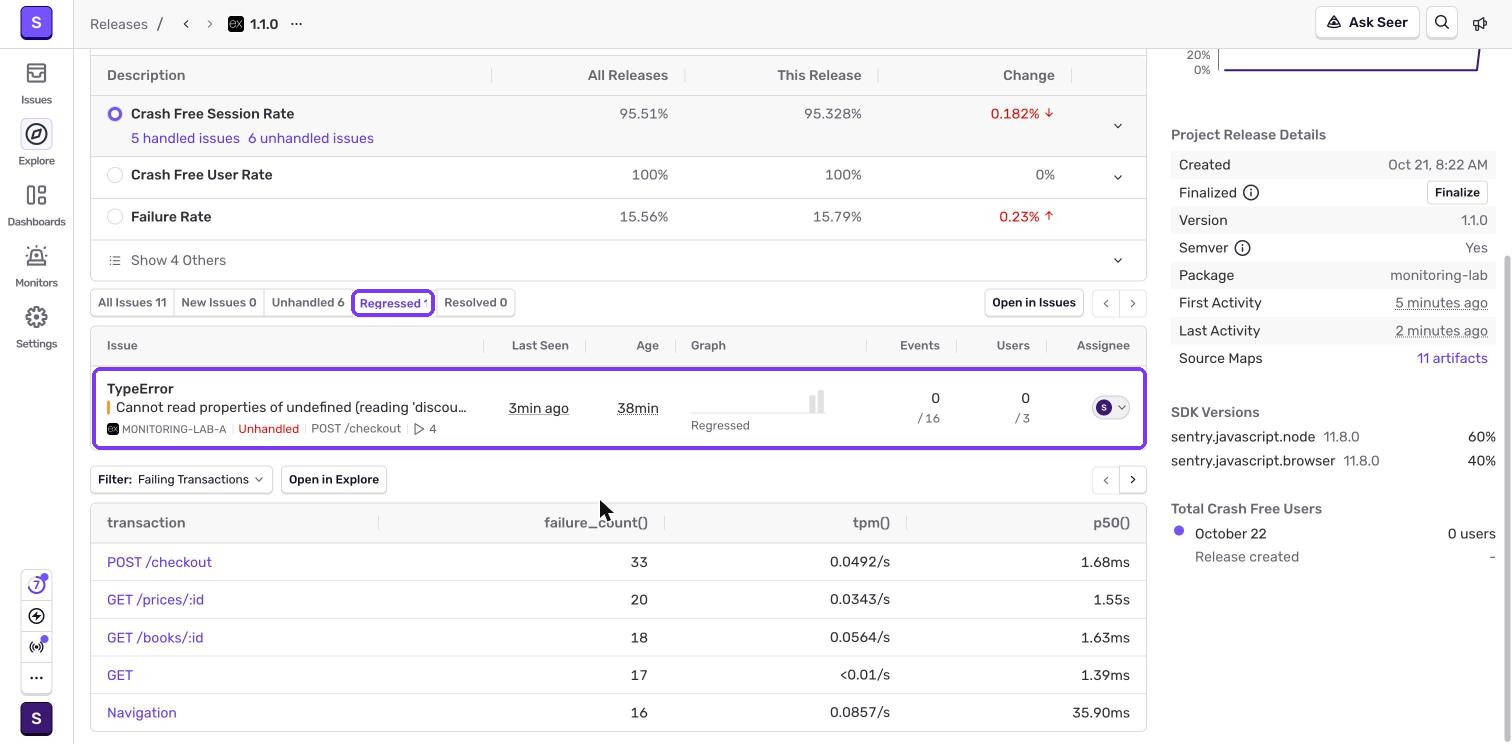This screenshot has width=1512, height=744.
Task: Expand the Show 4 Others chevron
Action: point(1118,261)
